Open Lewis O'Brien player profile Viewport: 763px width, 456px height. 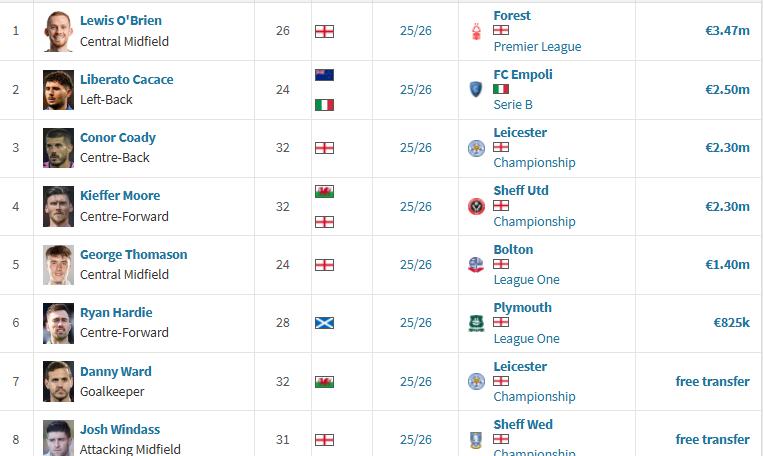pos(121,20)
